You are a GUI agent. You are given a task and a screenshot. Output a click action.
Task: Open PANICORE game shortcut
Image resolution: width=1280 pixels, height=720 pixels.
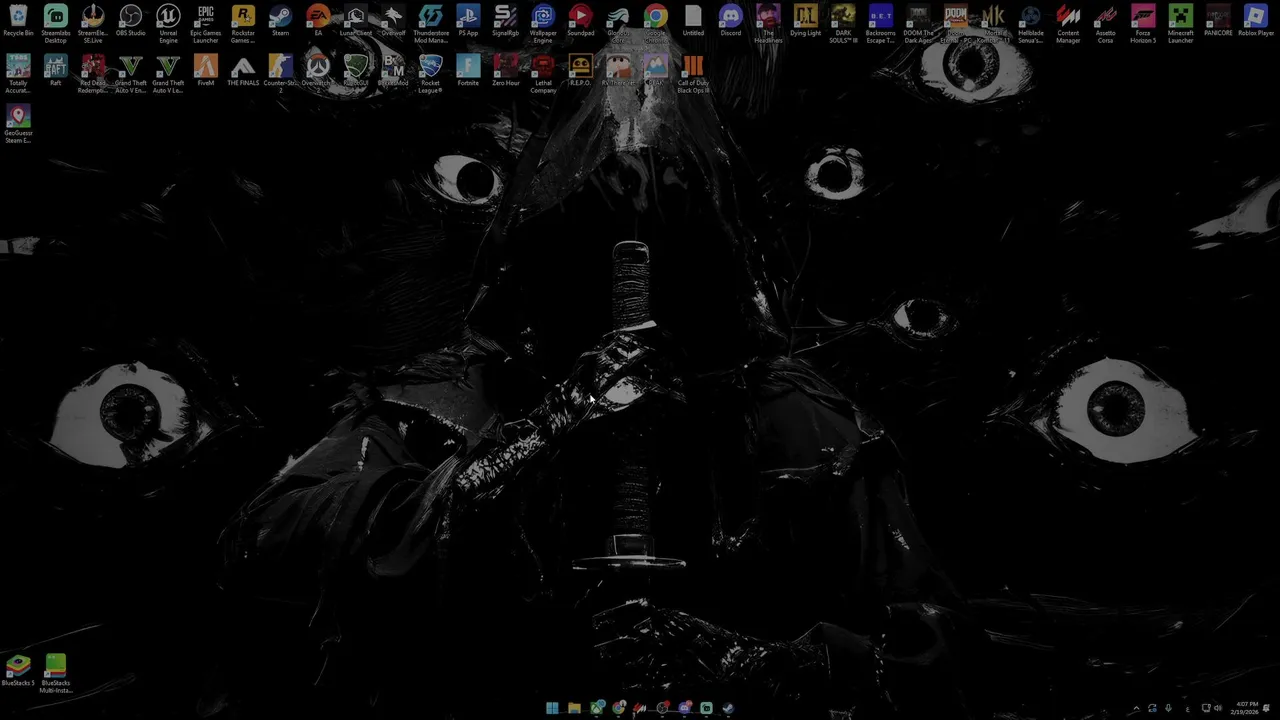(1218, 22)
